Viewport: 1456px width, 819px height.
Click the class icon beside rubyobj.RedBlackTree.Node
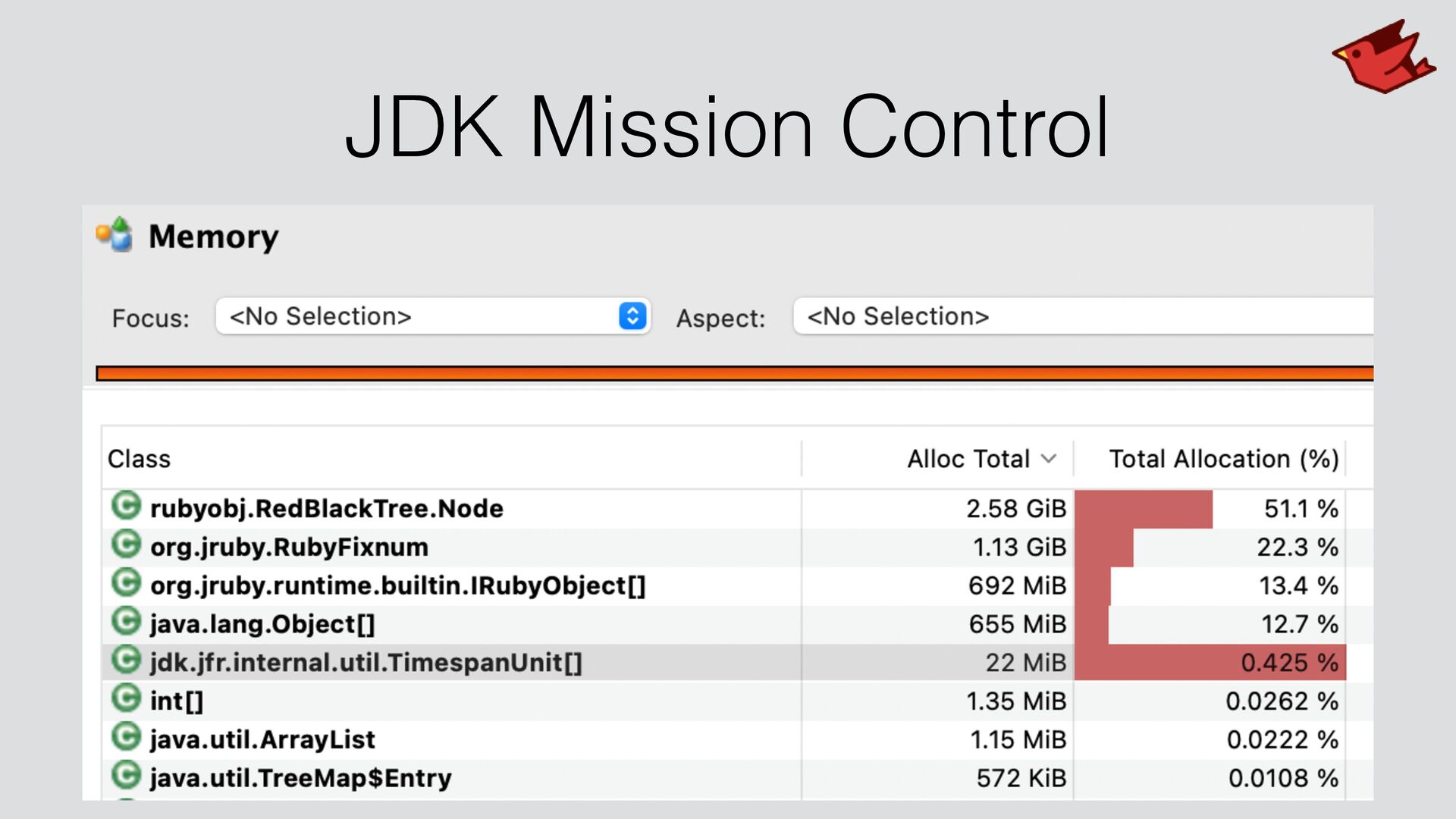pos(126,506)
